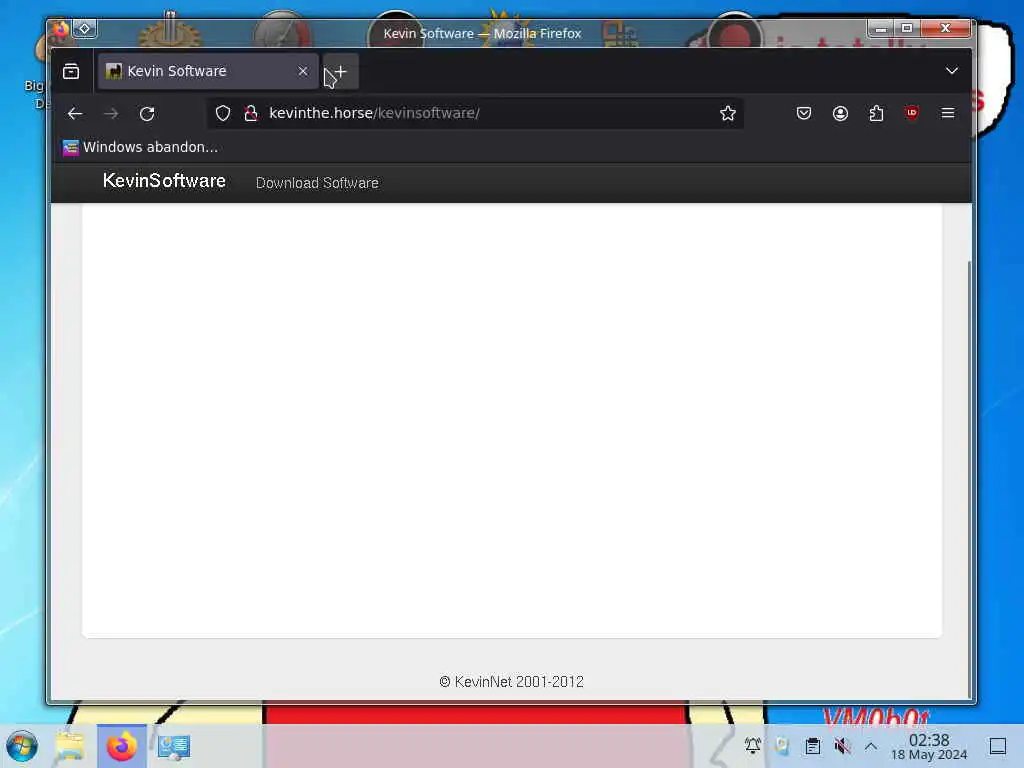The image size is (1024, 768).
Task: Minimize the Firefox window
Action: click(881, 27)
